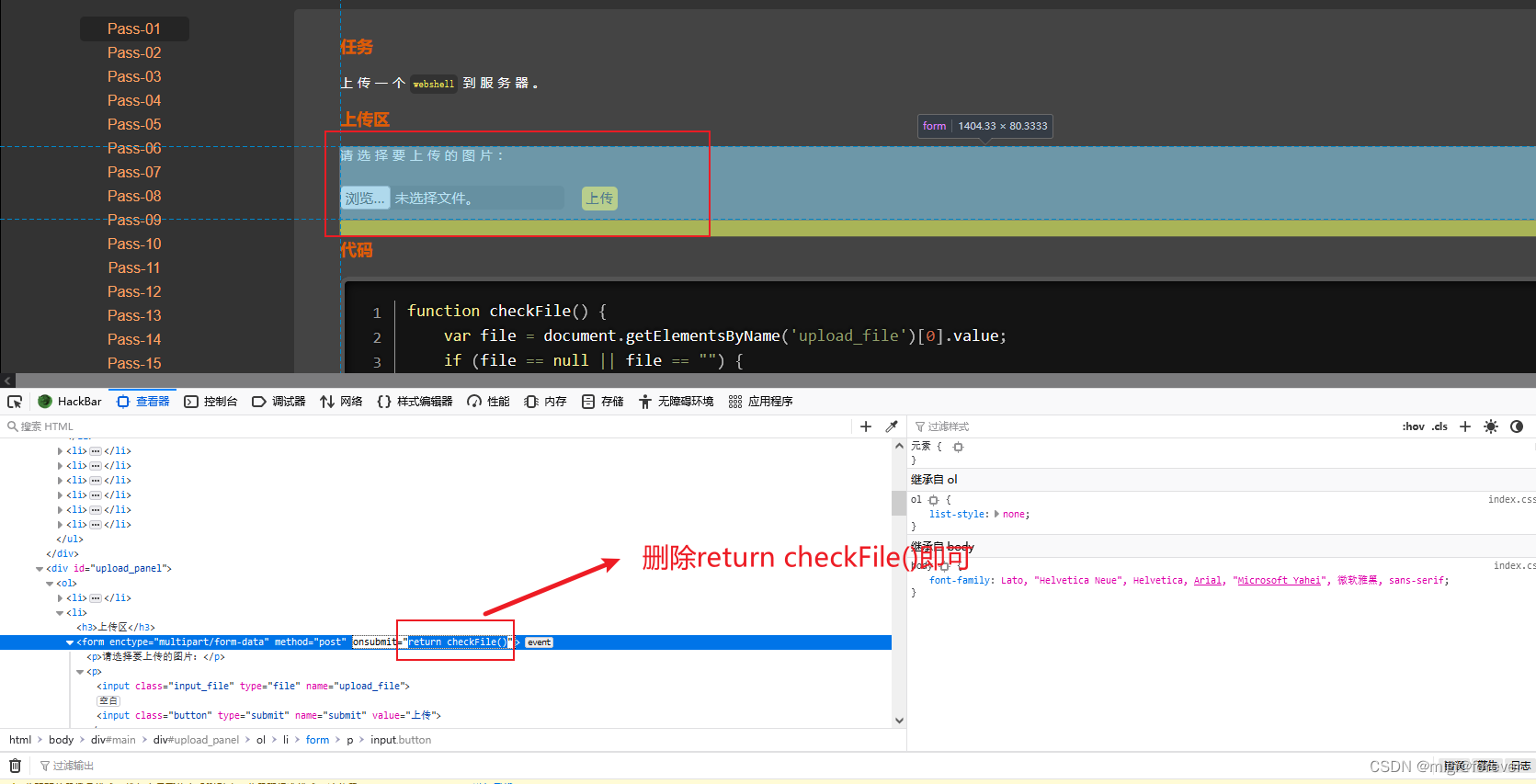Expand the collapsed li under upload_panel ol
Viewport: 1536px width, 784px height.
(60, 598)
